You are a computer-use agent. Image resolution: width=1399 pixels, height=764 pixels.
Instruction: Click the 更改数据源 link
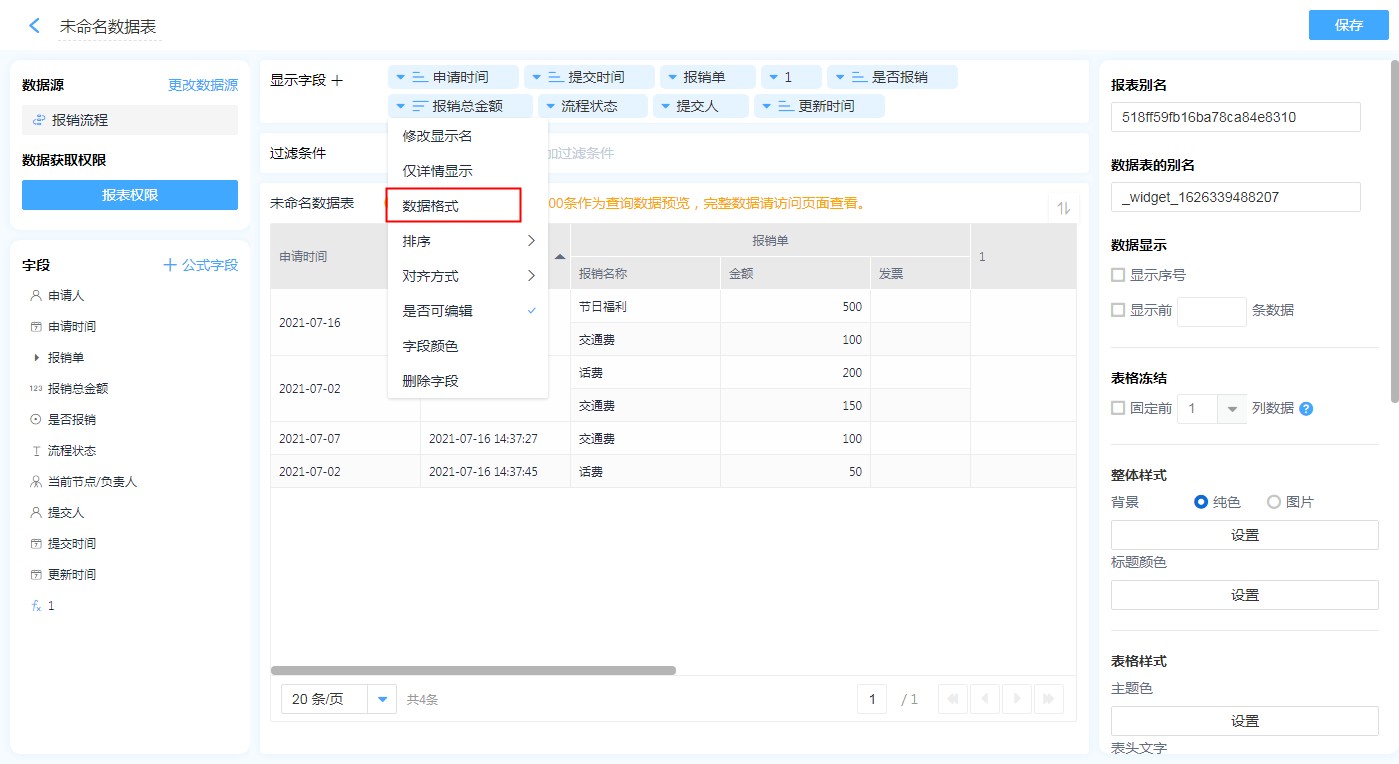point(202,86)
